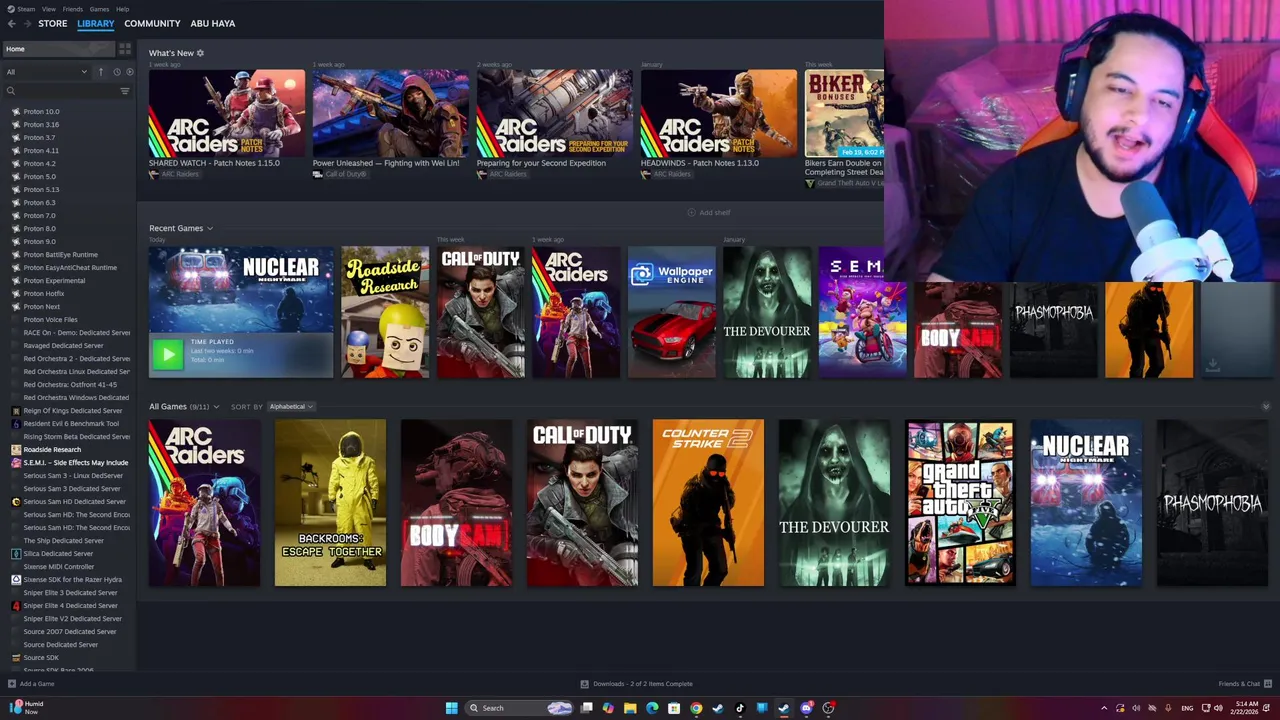Show hidden system tray icons chevron
Viewport: 1280px width, 720px height.
point(1104,708)
